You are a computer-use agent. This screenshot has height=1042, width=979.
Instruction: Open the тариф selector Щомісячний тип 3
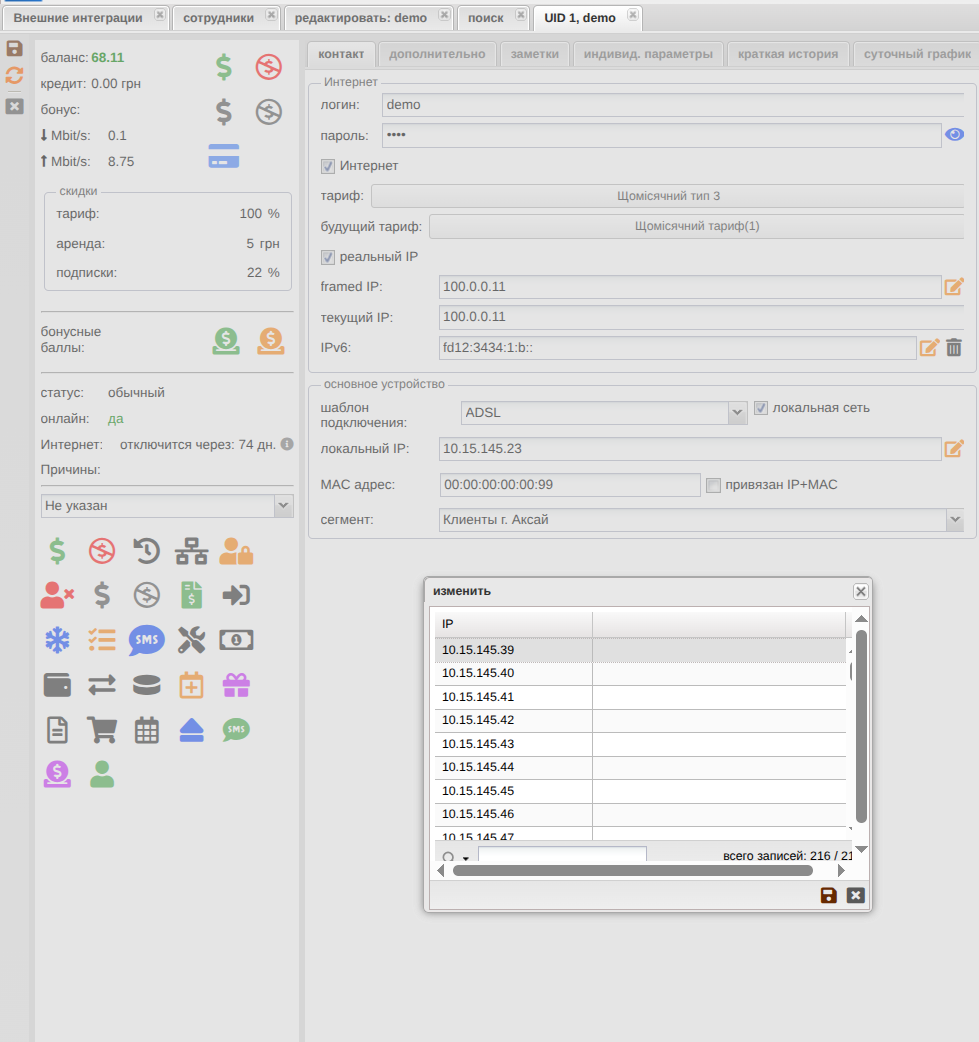(668, 196)
